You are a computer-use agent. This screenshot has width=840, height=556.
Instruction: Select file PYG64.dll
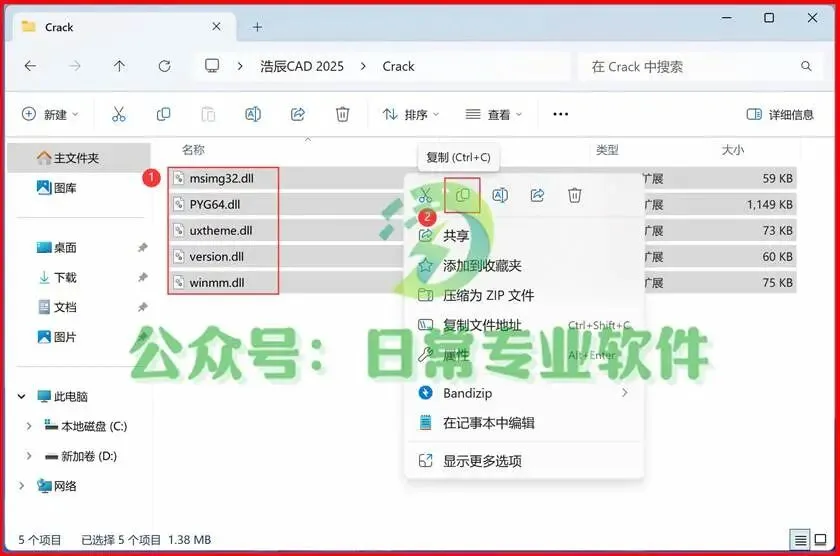point(215,204)
